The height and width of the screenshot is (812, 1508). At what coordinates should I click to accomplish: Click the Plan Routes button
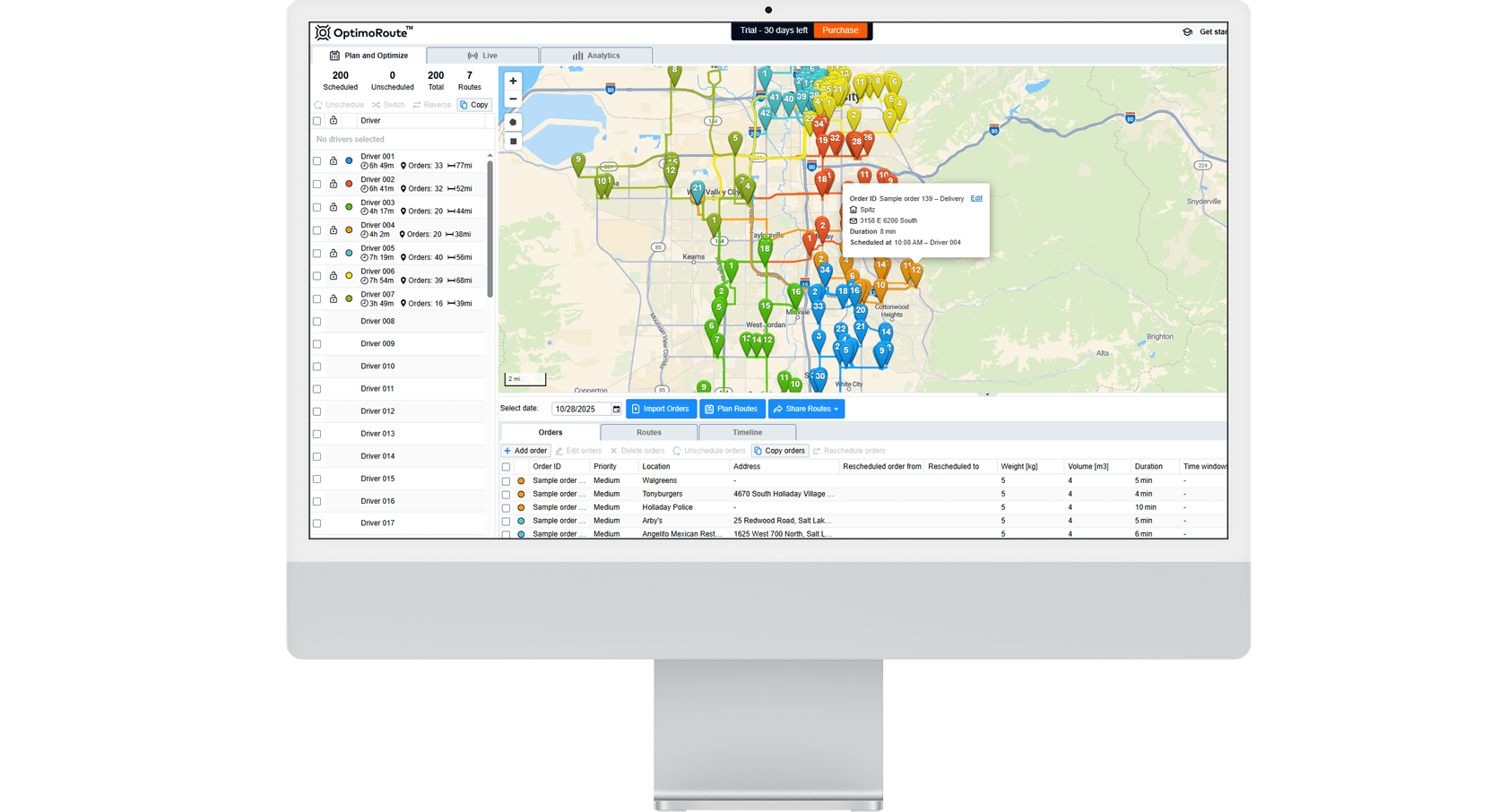coord(732,409)
